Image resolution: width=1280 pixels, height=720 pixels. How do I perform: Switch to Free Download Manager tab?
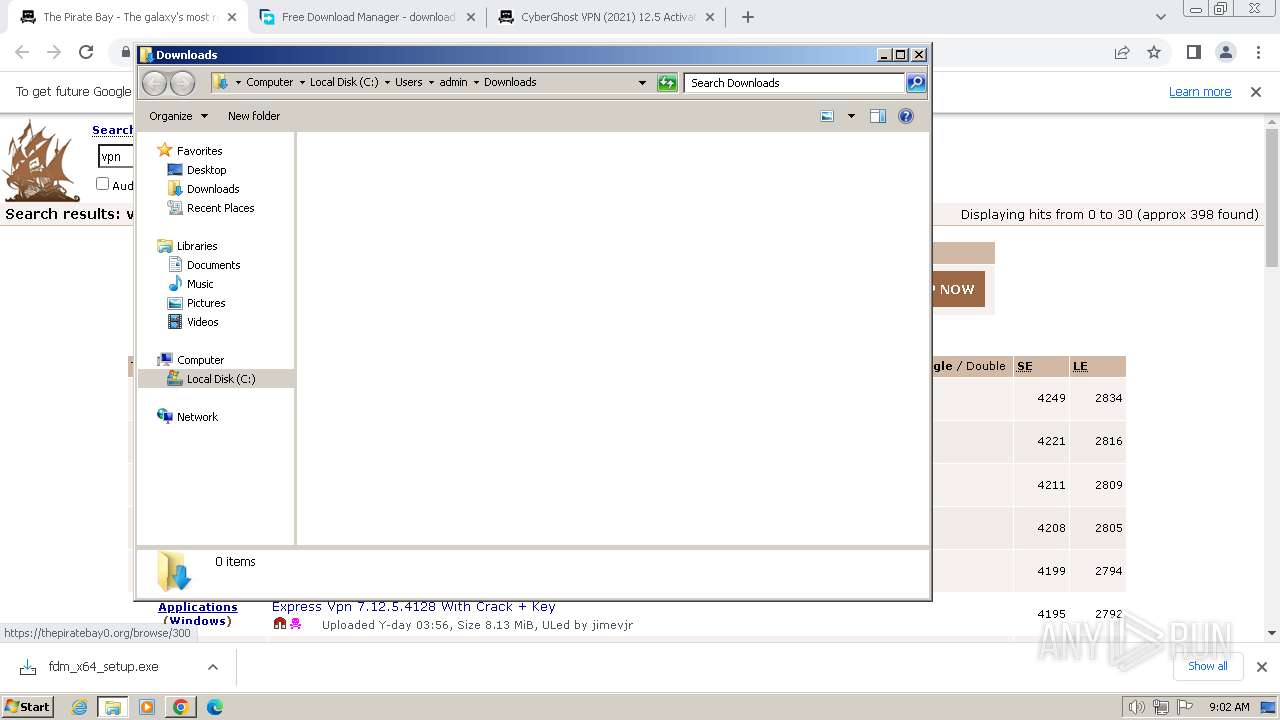pos(367,17)
